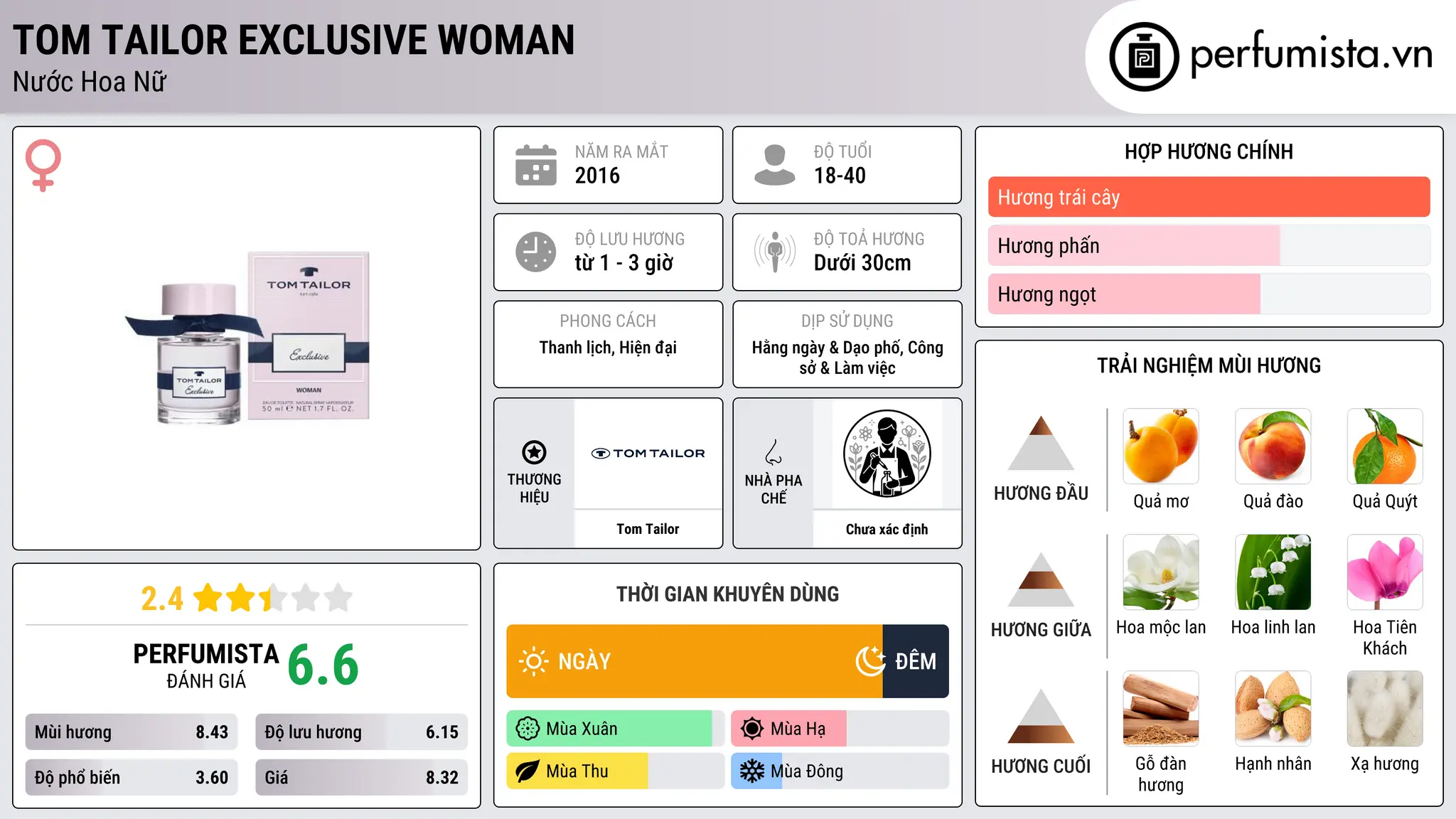Click the Mùa Xuân season bar
The height and width of the screenshot is (819, 1456).
616,729
